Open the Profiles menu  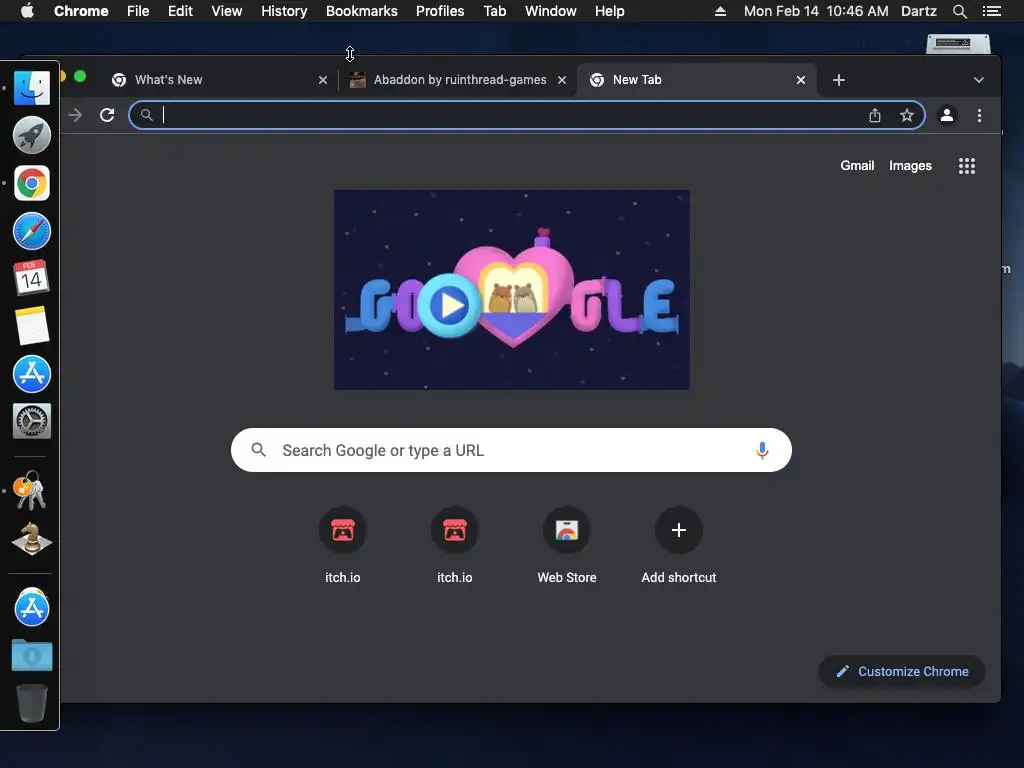[440, 11]
